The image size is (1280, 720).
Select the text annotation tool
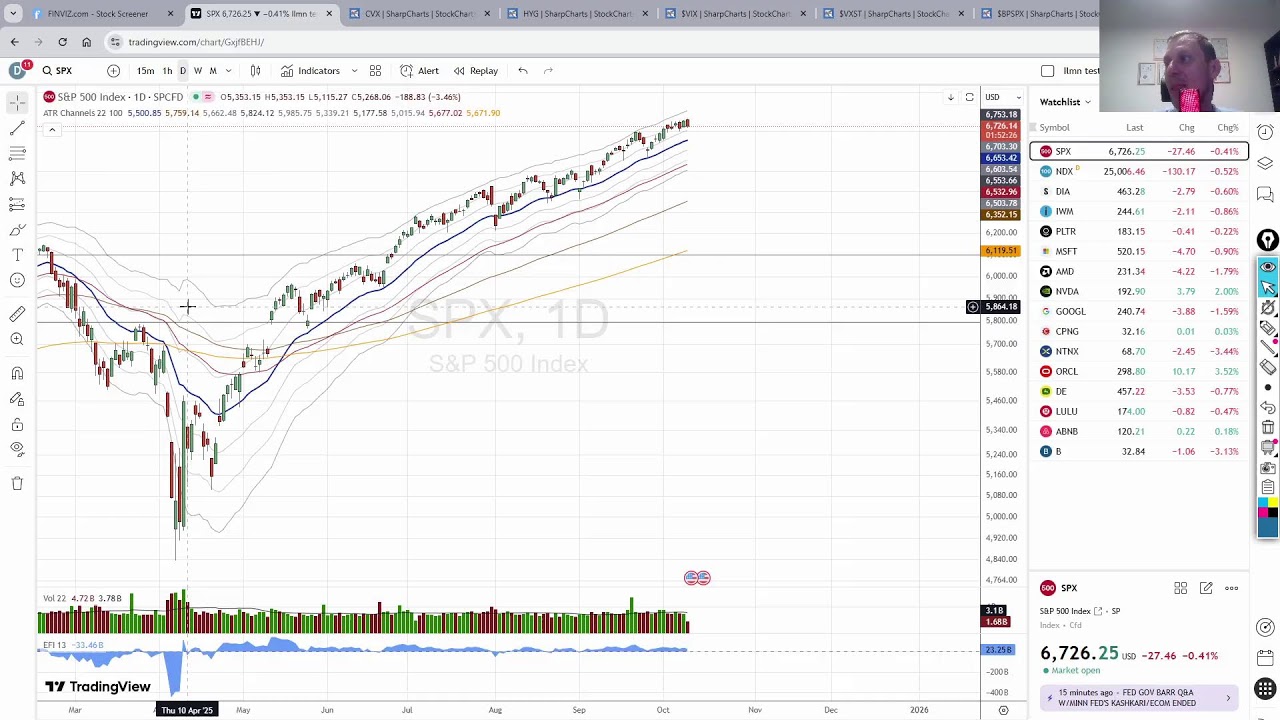[17, 255]
